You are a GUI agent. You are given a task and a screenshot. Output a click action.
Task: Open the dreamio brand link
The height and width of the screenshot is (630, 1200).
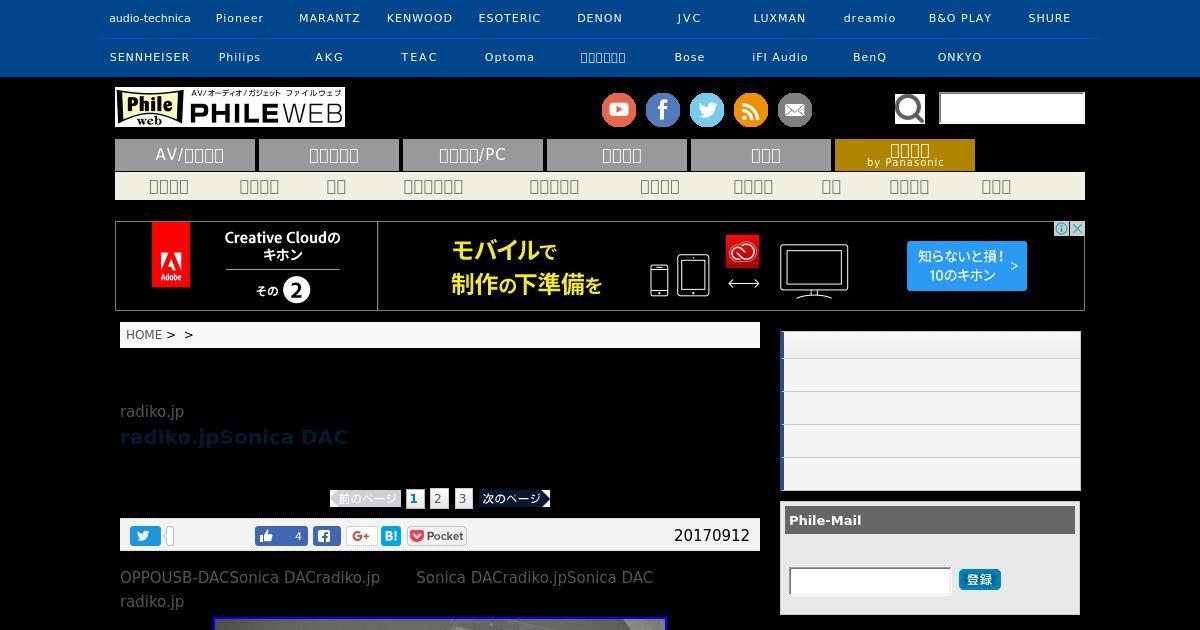870,18
